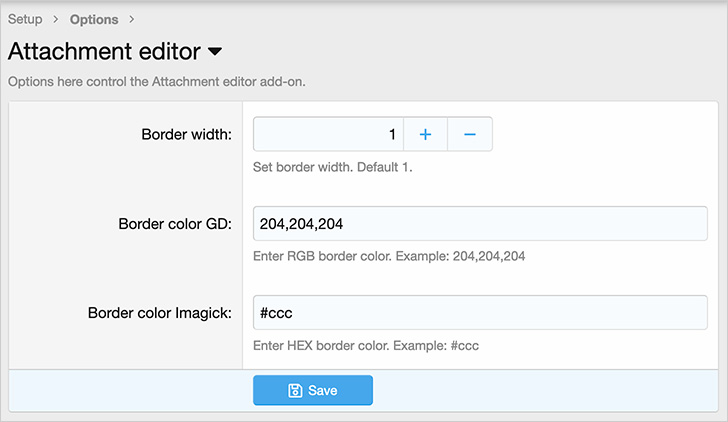Go to the Options breadcrumb link
728x422 pixels.
tap(94, 20)
